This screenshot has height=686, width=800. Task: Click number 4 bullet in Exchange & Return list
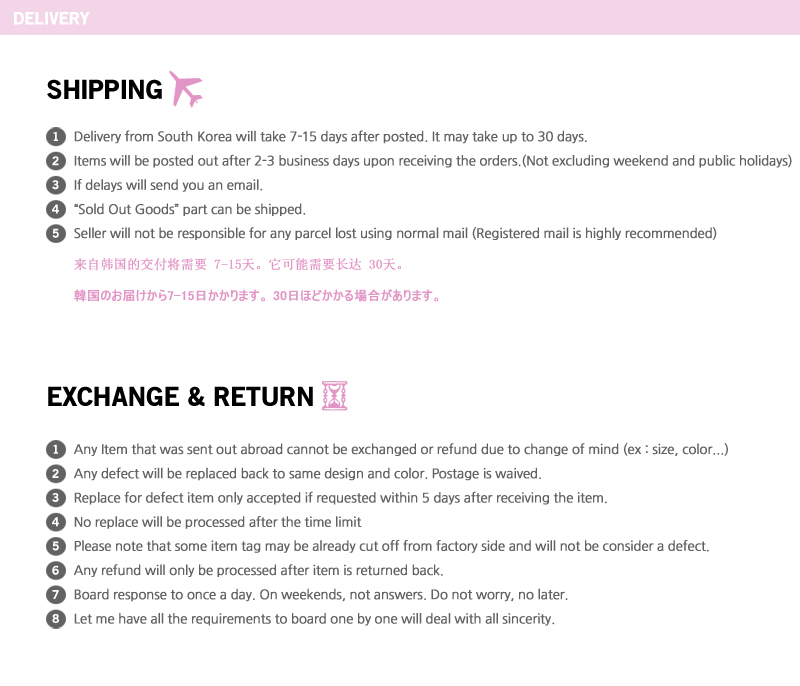click(56, 522)
